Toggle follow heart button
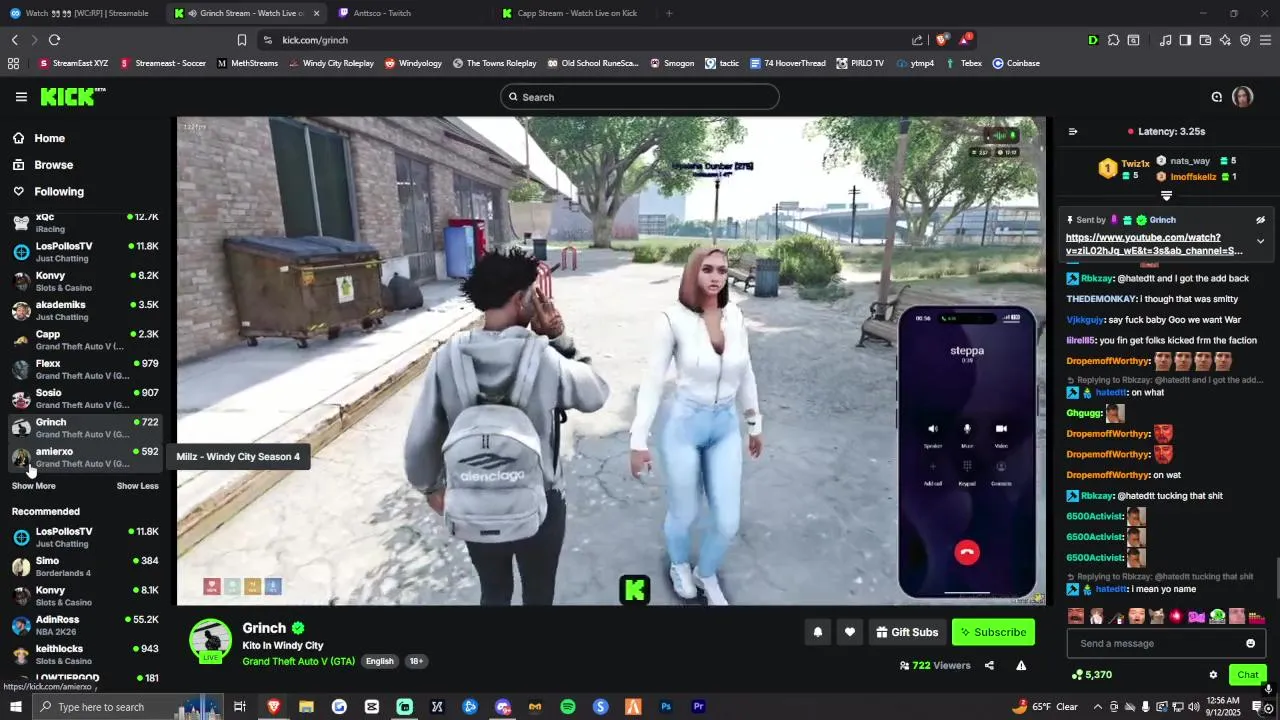This screenshot has height=720, width=1280. (x=850, y=632)
